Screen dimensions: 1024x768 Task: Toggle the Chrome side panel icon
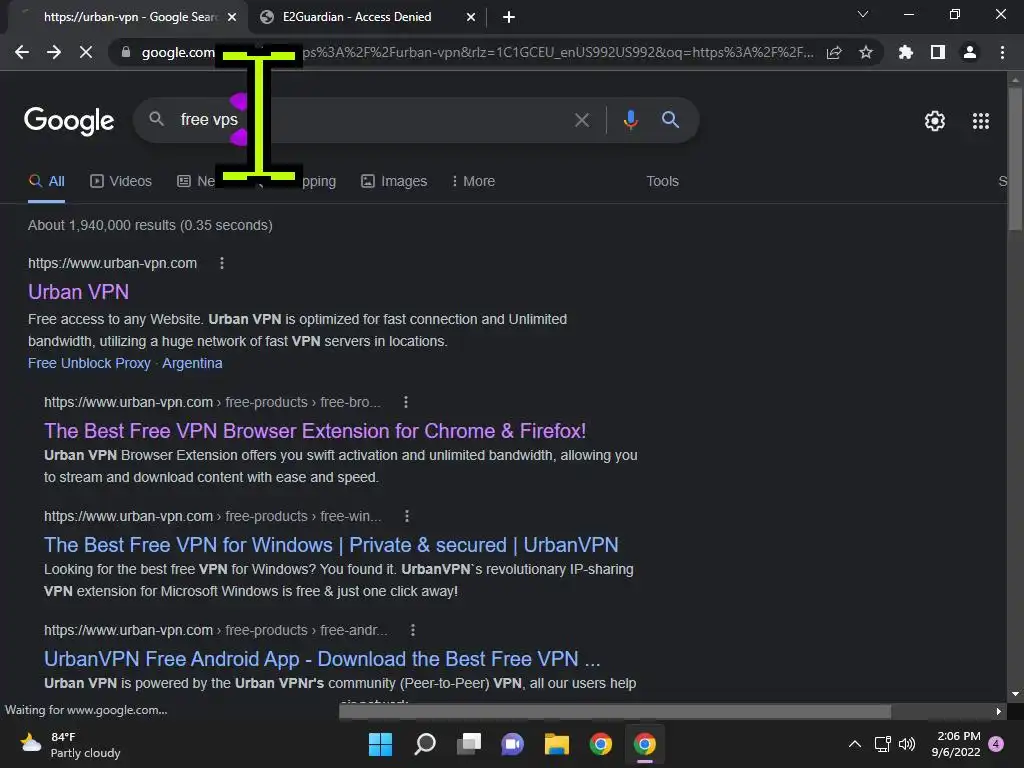pyautogui.click(x=938, y=52)
